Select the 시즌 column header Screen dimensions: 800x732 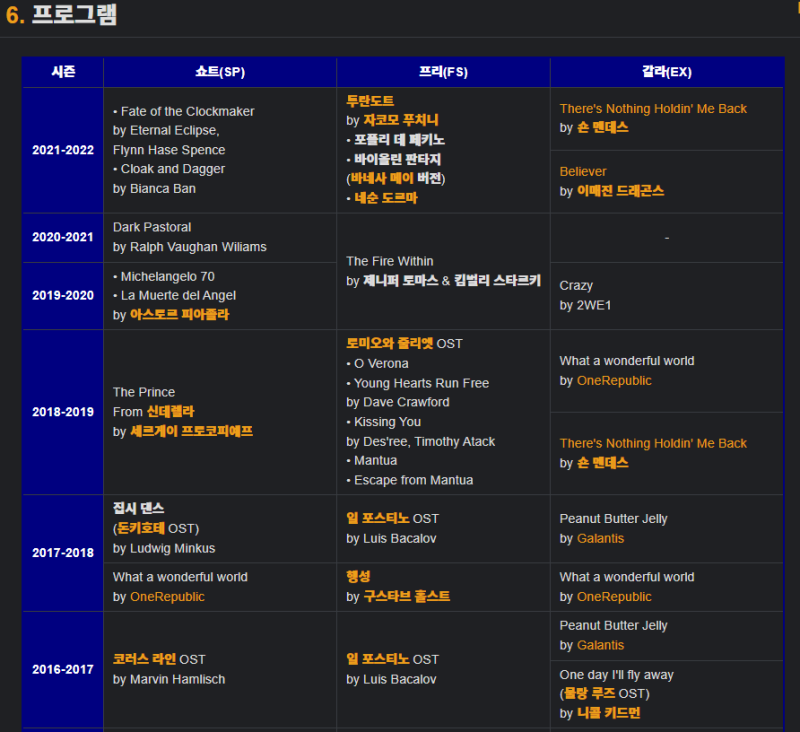[63, 72]
